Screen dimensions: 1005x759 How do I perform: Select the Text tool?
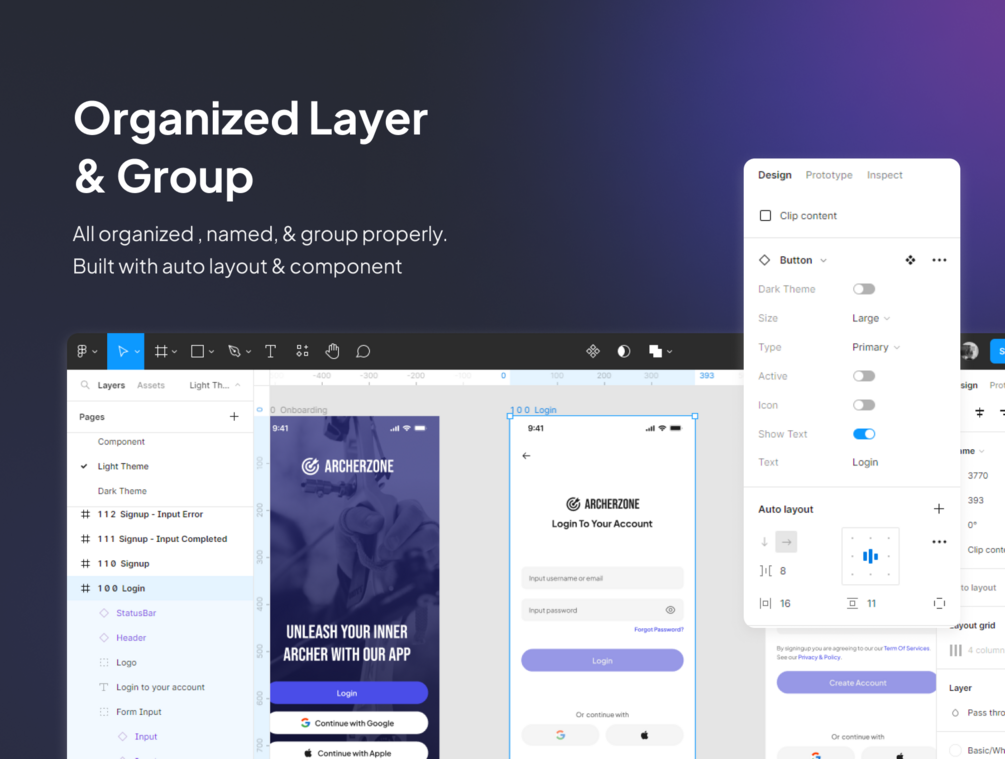pos(270,351)
